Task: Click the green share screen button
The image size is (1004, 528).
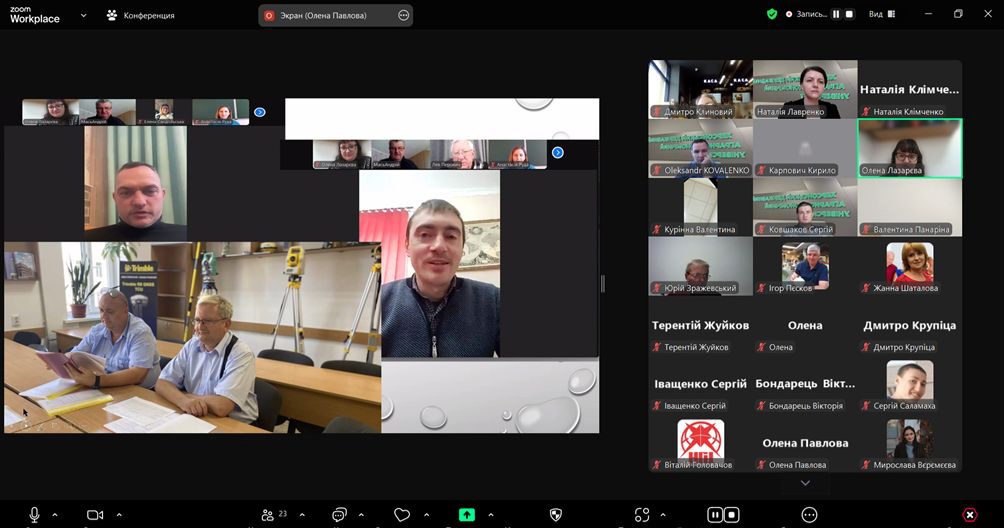Action: click(467, 515)
